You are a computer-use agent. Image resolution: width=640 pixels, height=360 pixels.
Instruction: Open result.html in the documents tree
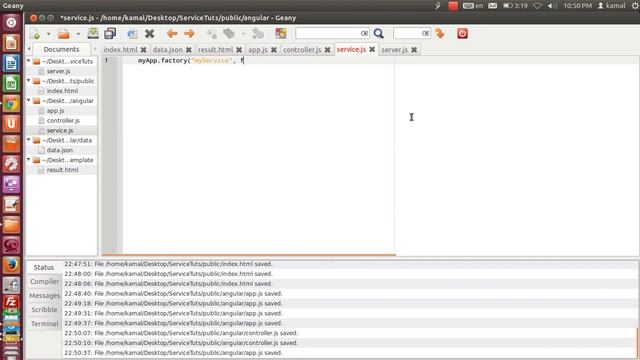(62, 170)
